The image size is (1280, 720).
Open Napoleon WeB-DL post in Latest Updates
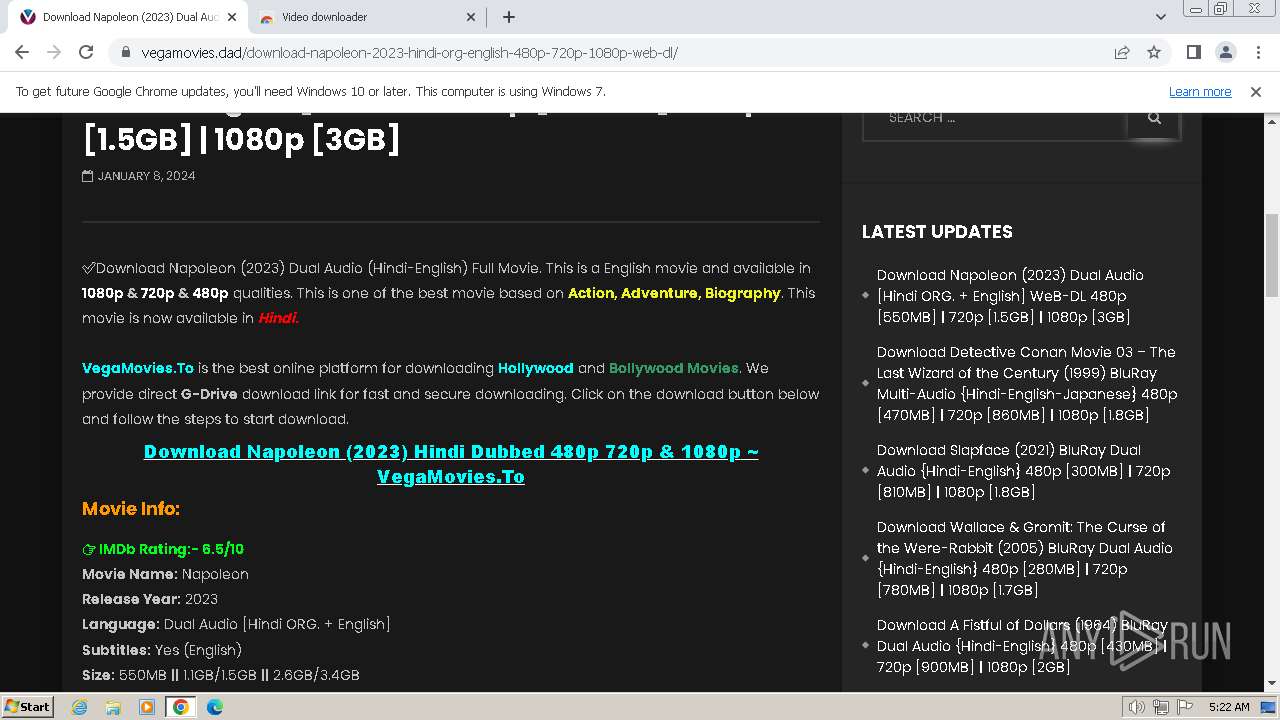point(1010,296)
